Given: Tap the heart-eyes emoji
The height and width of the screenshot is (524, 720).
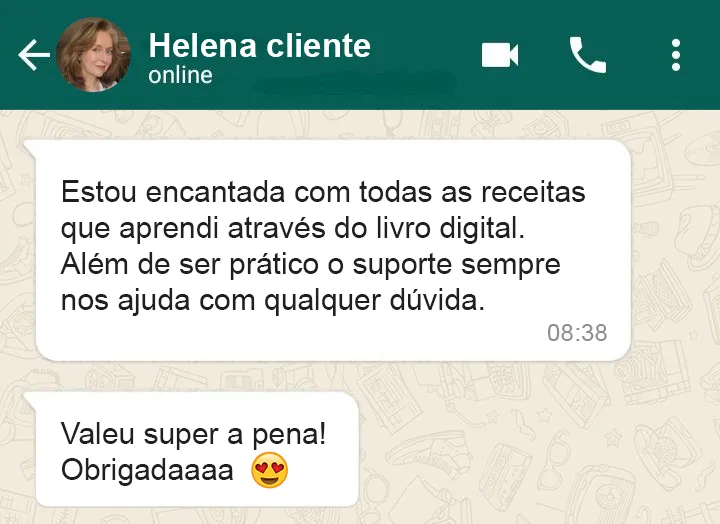Looking at the screenshot, I should coord(270,470).
